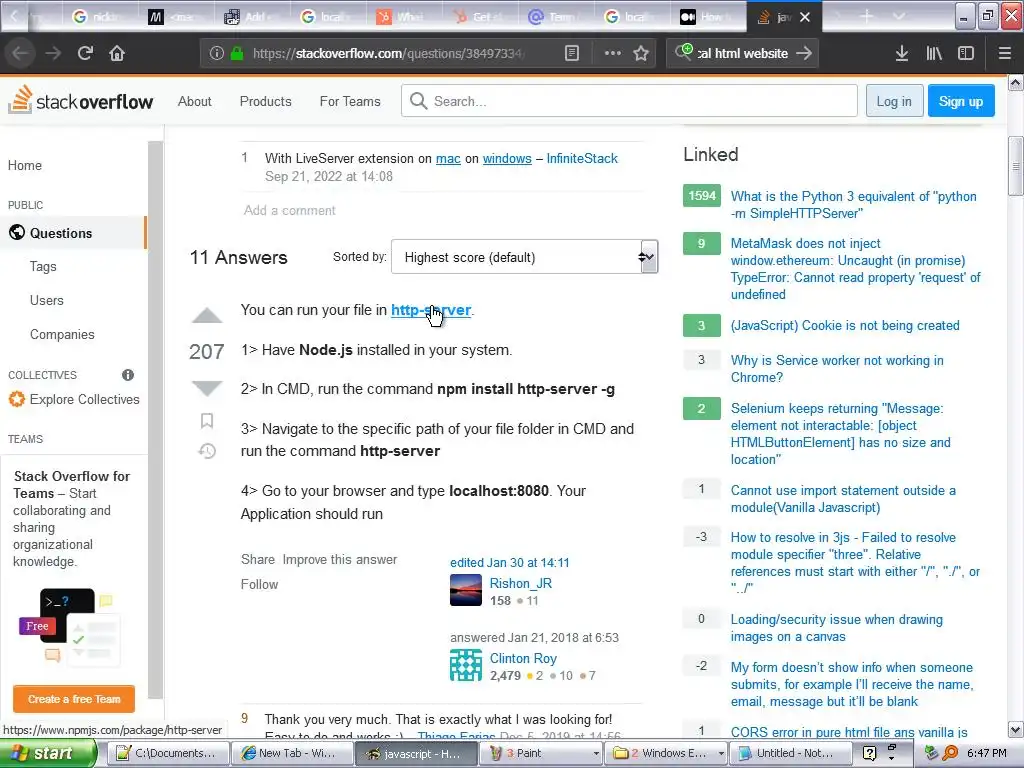1024x768 pixels.
Task: Select Questions in left sidebar
Action: (72, 233)
